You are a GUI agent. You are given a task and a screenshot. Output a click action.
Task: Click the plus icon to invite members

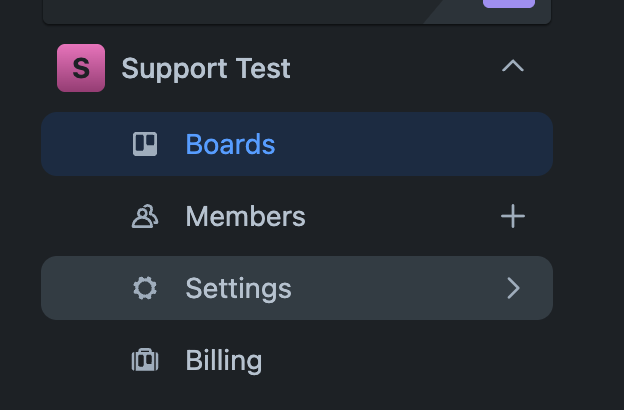(x=512, y=216)
